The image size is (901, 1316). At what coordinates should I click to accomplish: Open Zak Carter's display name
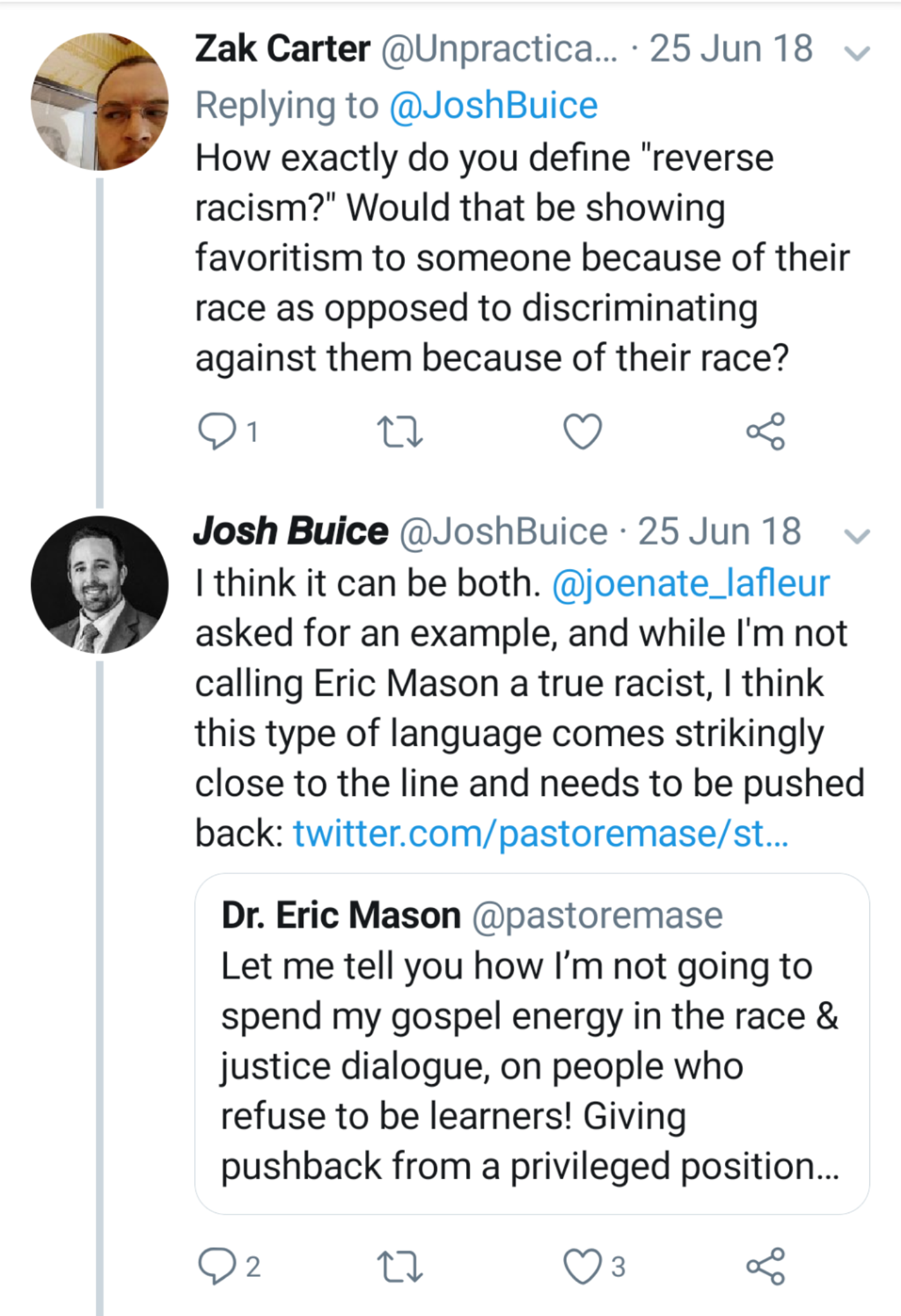pyautogui.click(x=283, y=49)
